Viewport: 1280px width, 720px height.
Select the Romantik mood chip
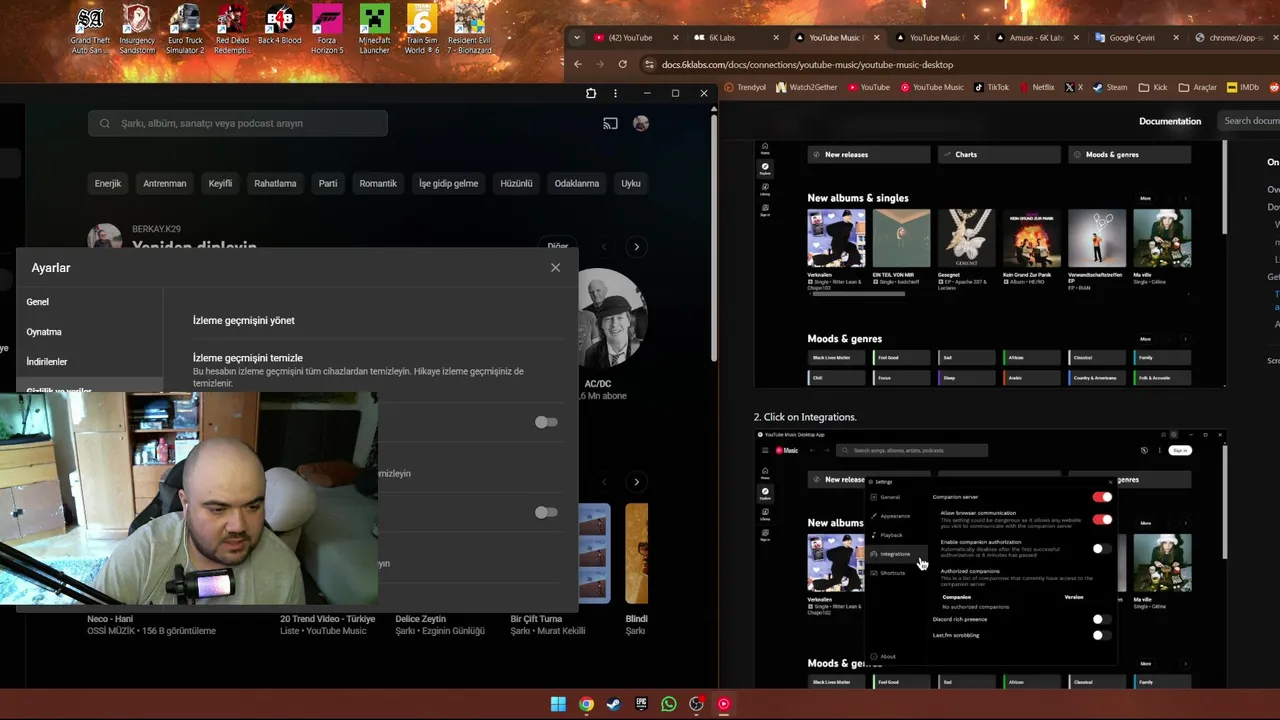pos(378,184)
